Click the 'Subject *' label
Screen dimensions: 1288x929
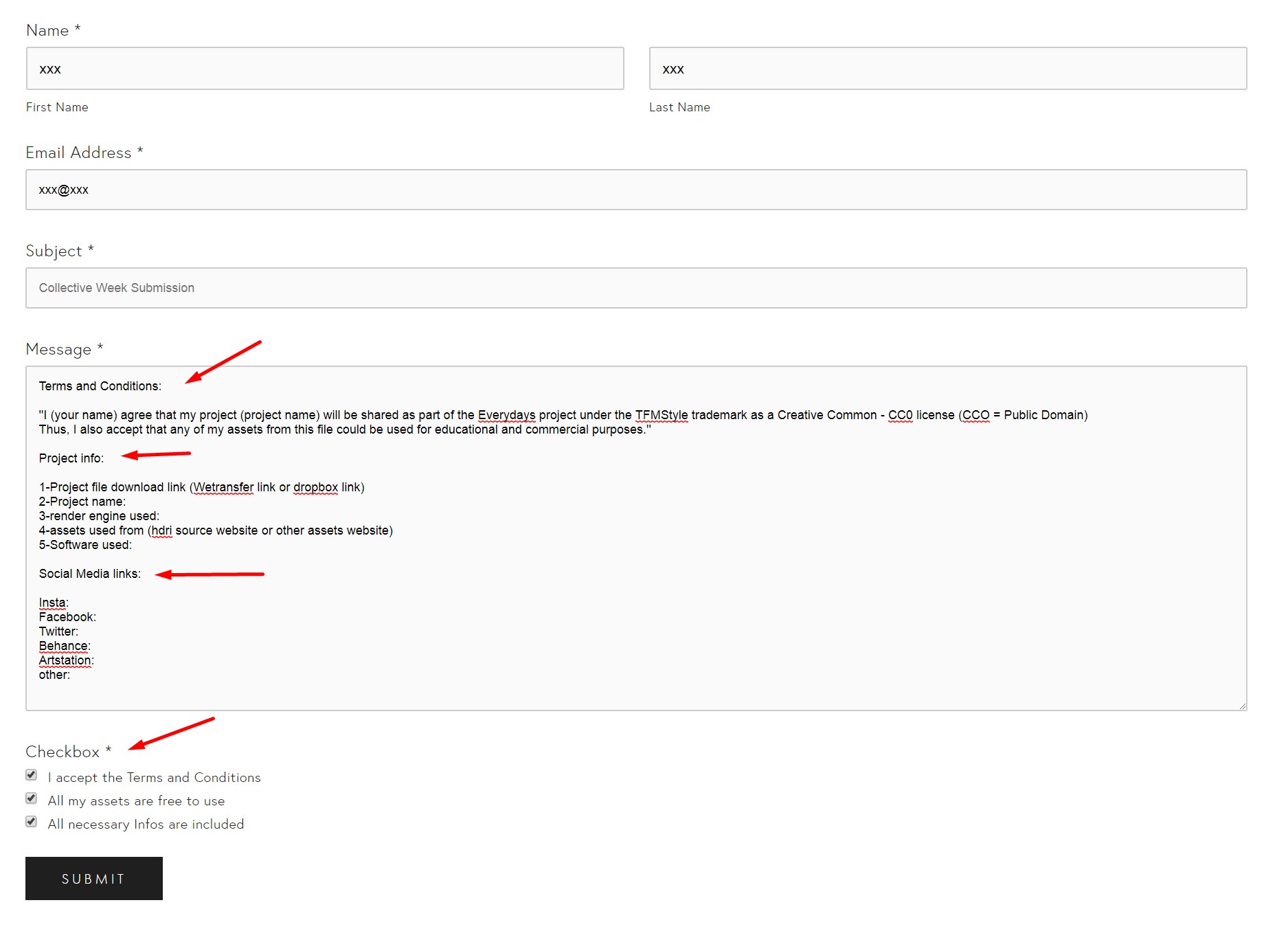60,251
